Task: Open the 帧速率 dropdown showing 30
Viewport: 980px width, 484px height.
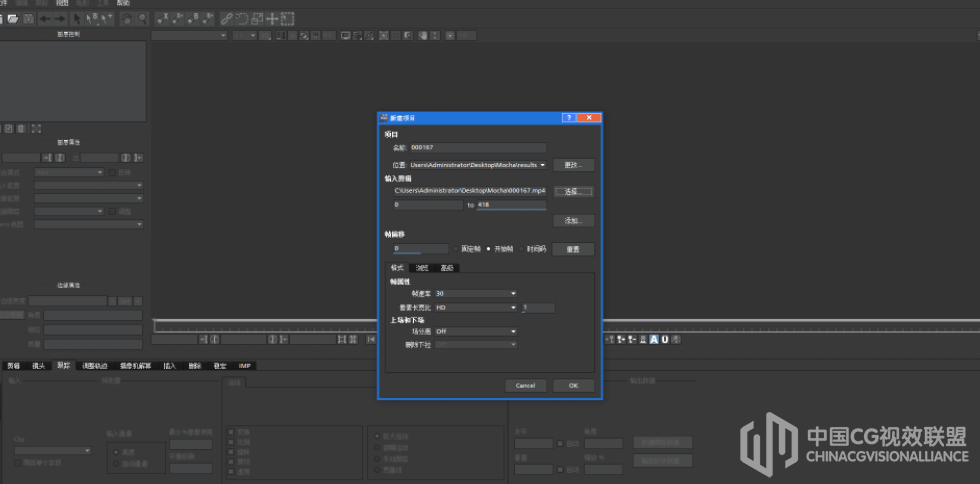Action: click(x=476, y=293)
